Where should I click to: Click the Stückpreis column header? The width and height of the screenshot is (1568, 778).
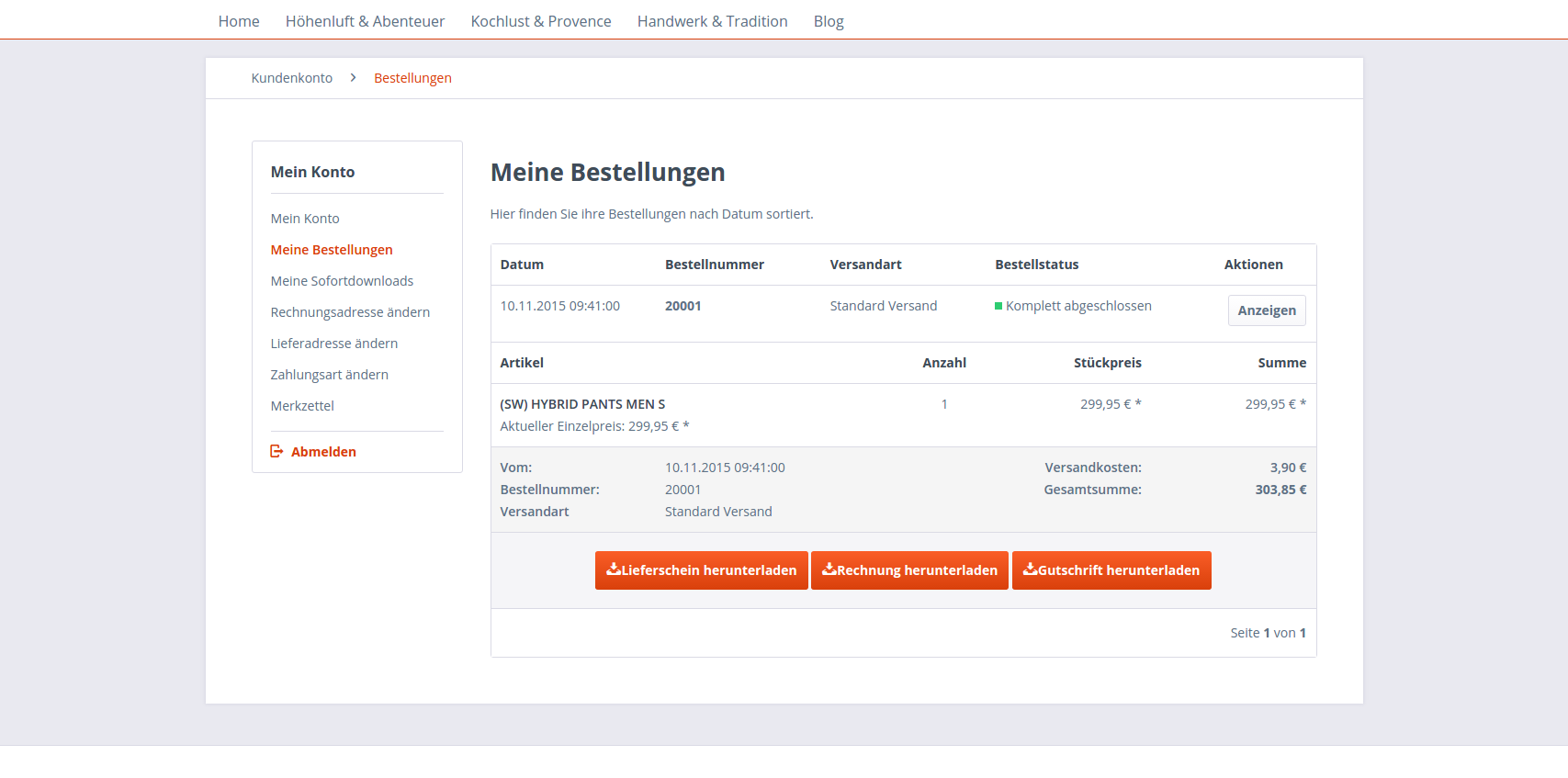coord(1107,363)
